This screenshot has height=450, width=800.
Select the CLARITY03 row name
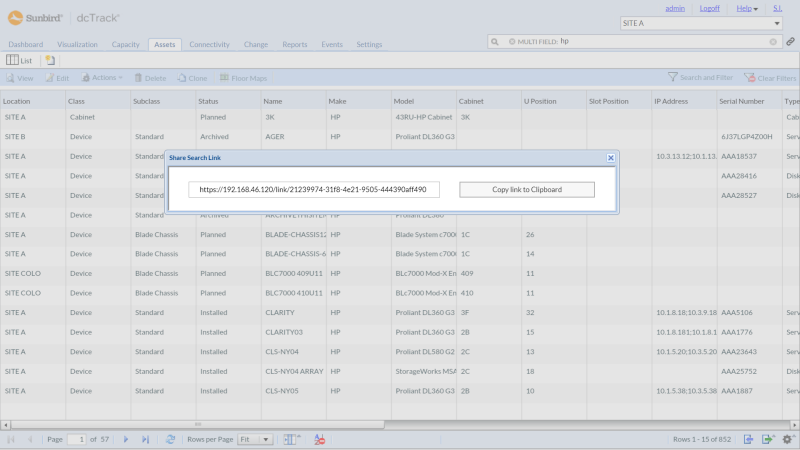pos(284,332)
